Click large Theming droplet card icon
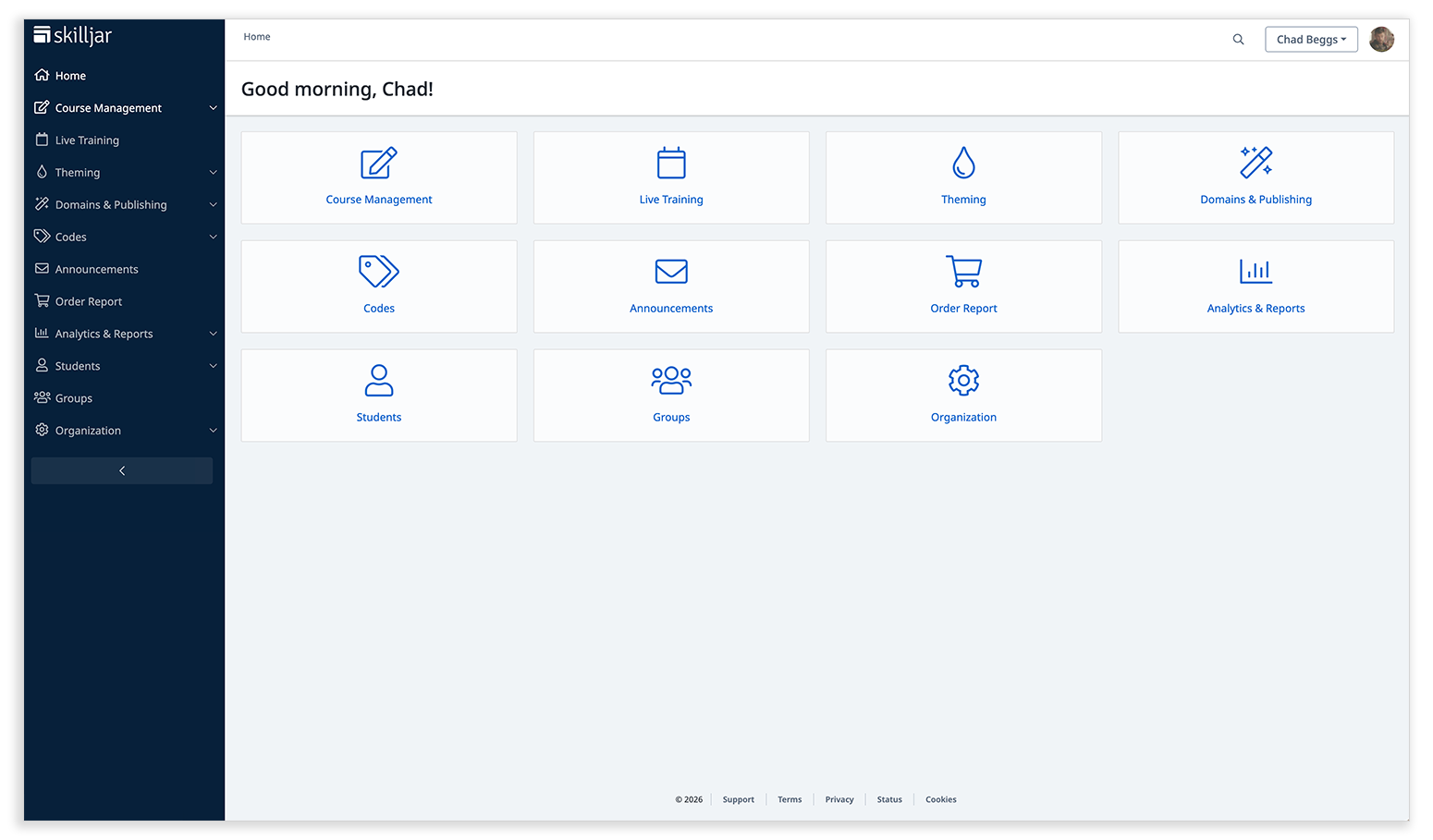Screen dimensions: 1433x840 [963, 164]
